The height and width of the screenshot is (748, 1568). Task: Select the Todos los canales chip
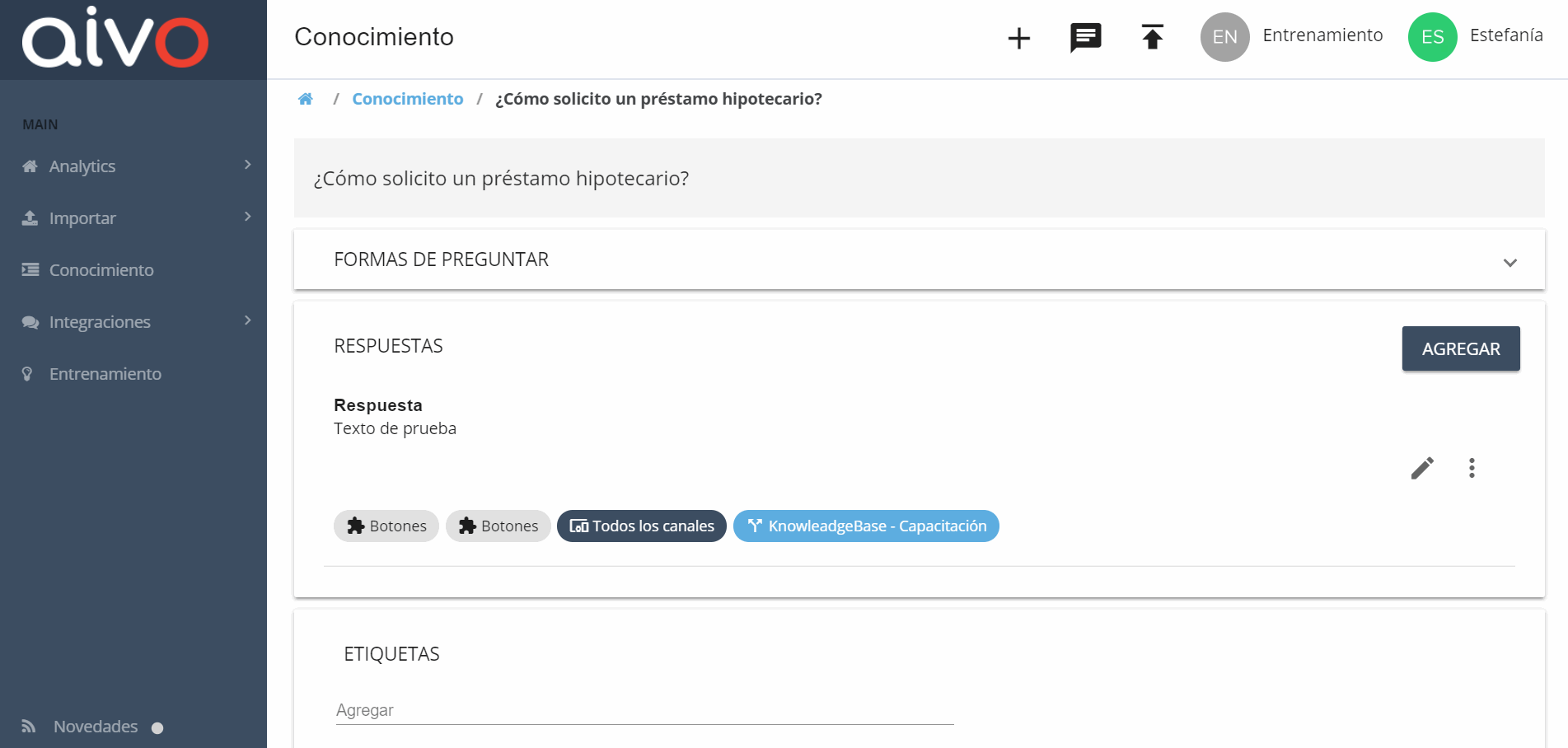[x=642, y=526]
